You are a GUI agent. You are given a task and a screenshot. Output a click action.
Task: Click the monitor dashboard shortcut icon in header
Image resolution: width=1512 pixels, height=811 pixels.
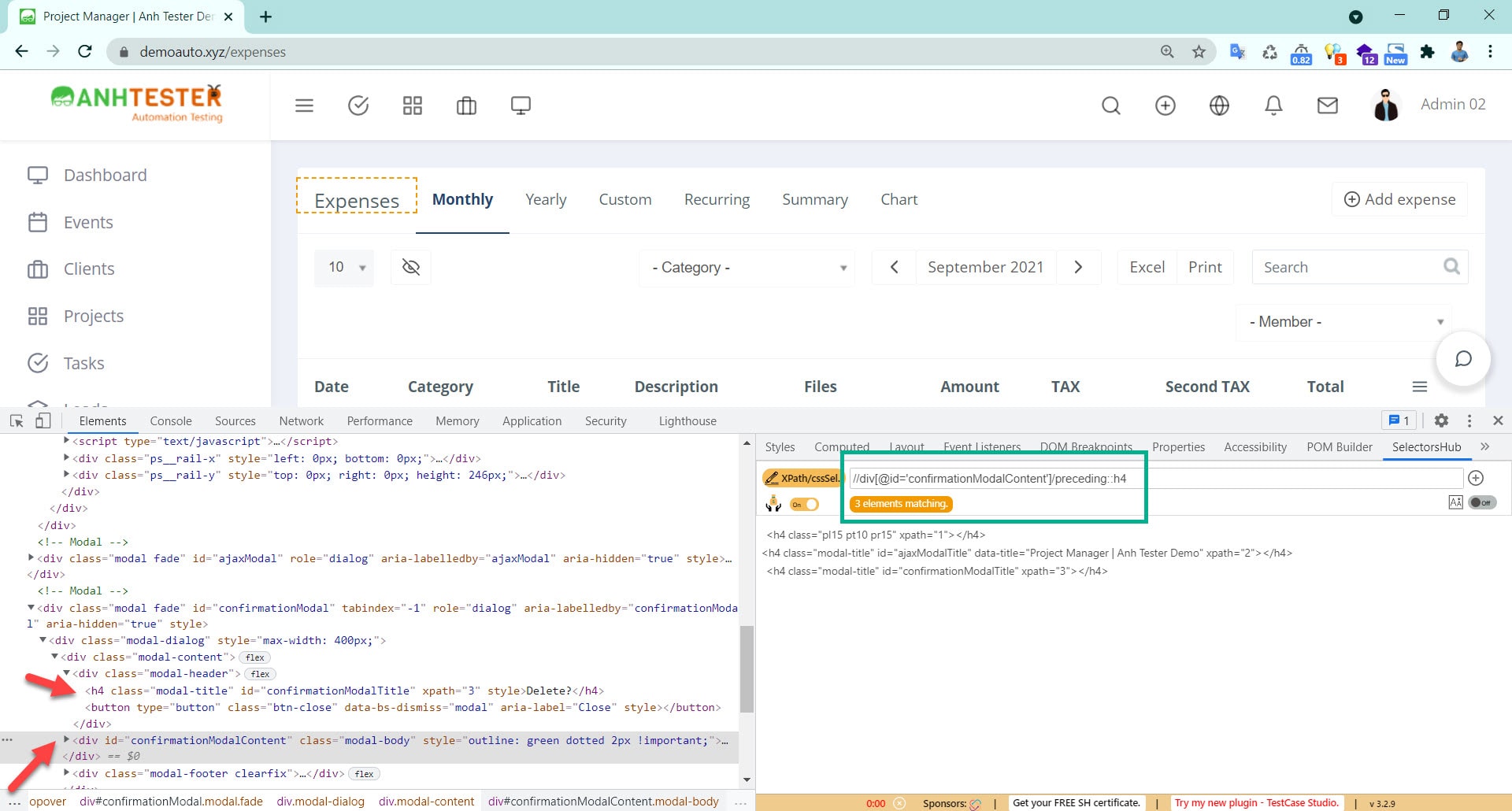click(521, 106)
